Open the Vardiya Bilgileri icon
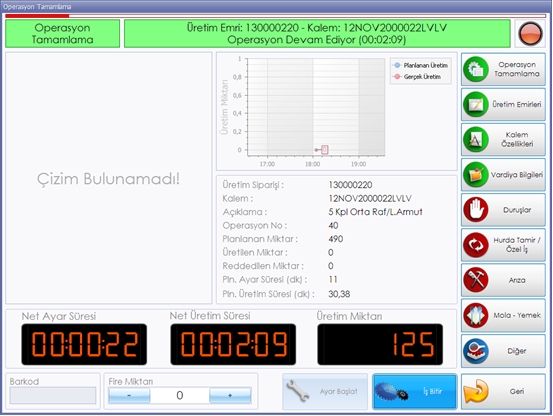The height and width of the screenshot is (416, 553). [476, 175]
